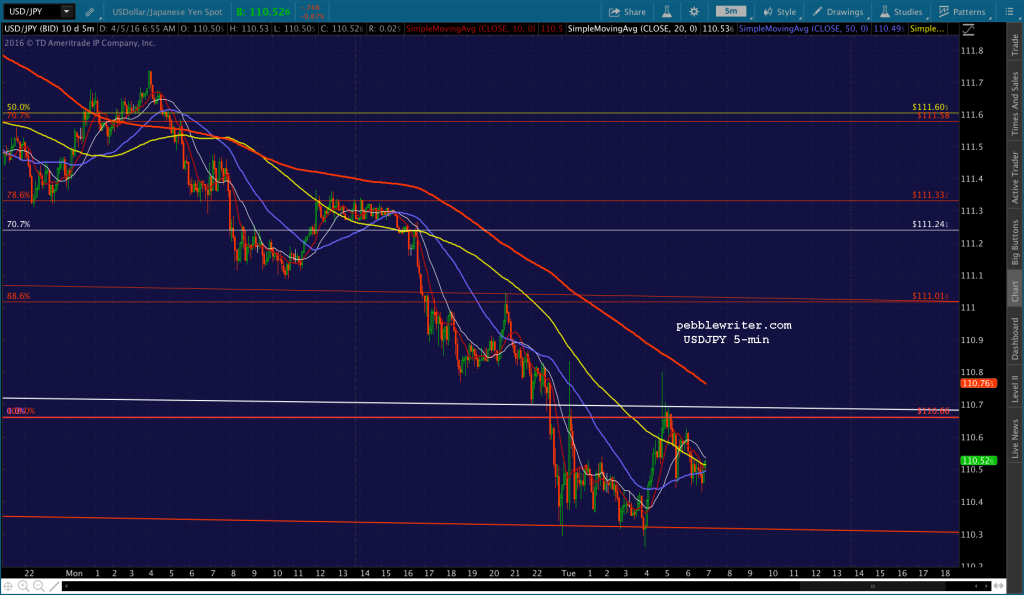The image size is (1024, 595).
Task: Select the Chart side tab
Action: (x=1015, y=291)
